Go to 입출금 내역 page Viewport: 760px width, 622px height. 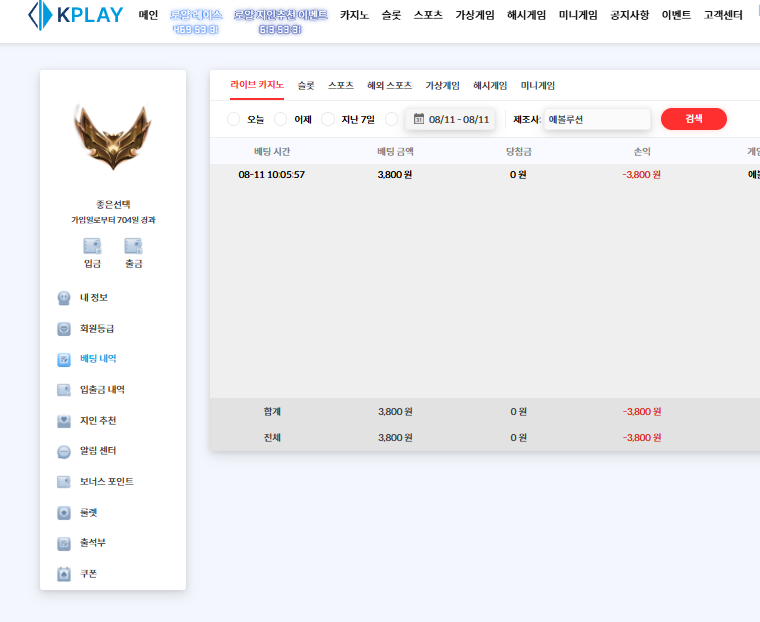click(x=102, y=390)
